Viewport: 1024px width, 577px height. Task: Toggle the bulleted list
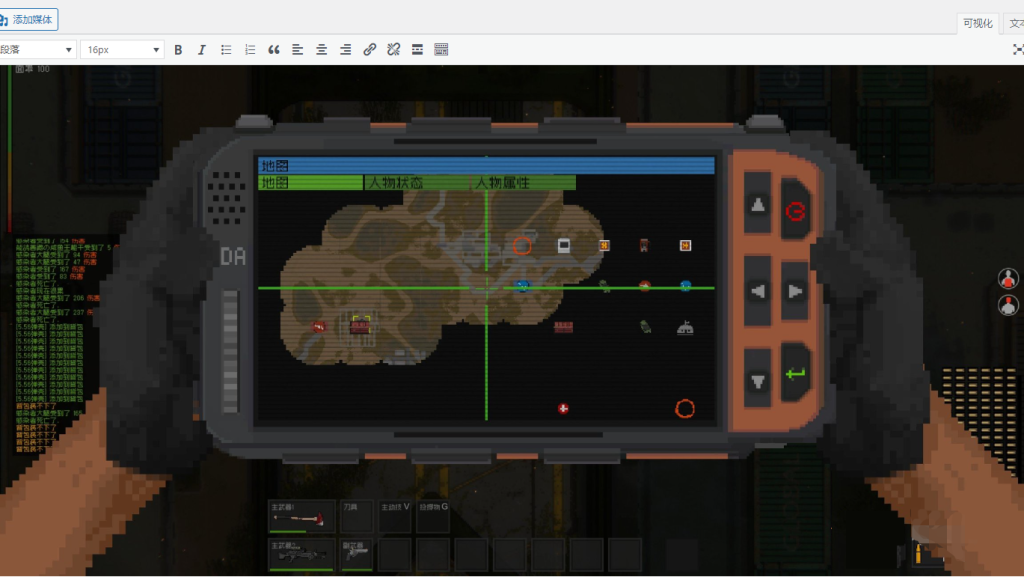[226, 49]
